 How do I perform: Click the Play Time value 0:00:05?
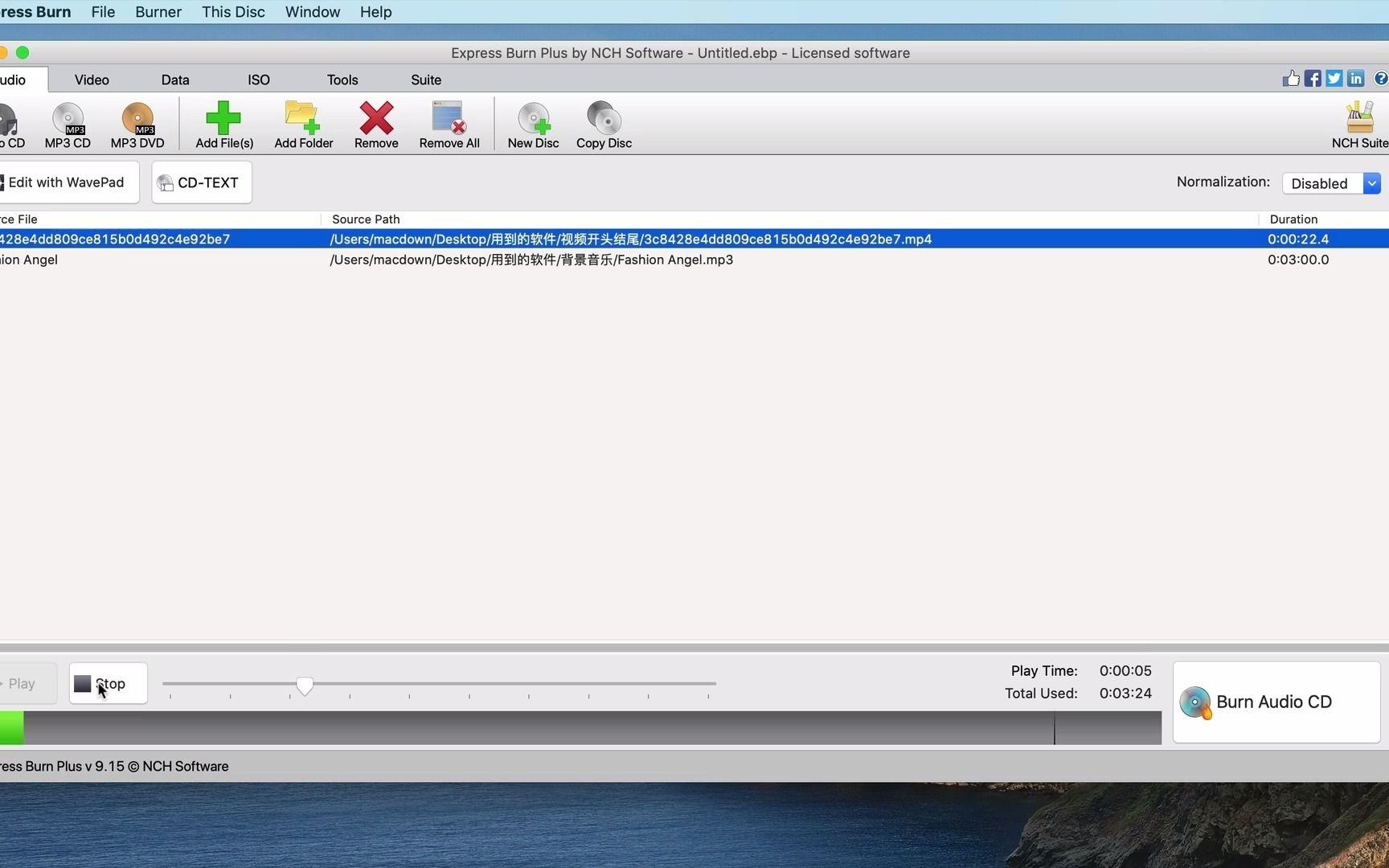pyautogui.click(x=1125, y=670)
